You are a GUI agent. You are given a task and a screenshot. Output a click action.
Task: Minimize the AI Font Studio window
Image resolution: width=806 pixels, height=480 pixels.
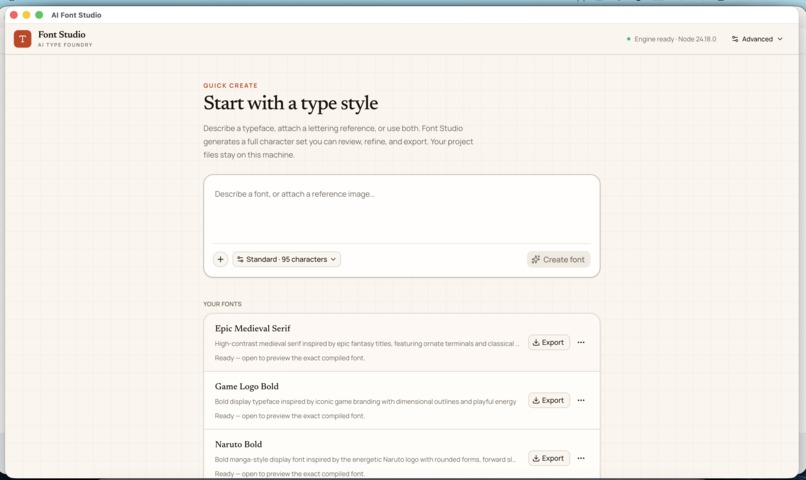coord(26,15)
